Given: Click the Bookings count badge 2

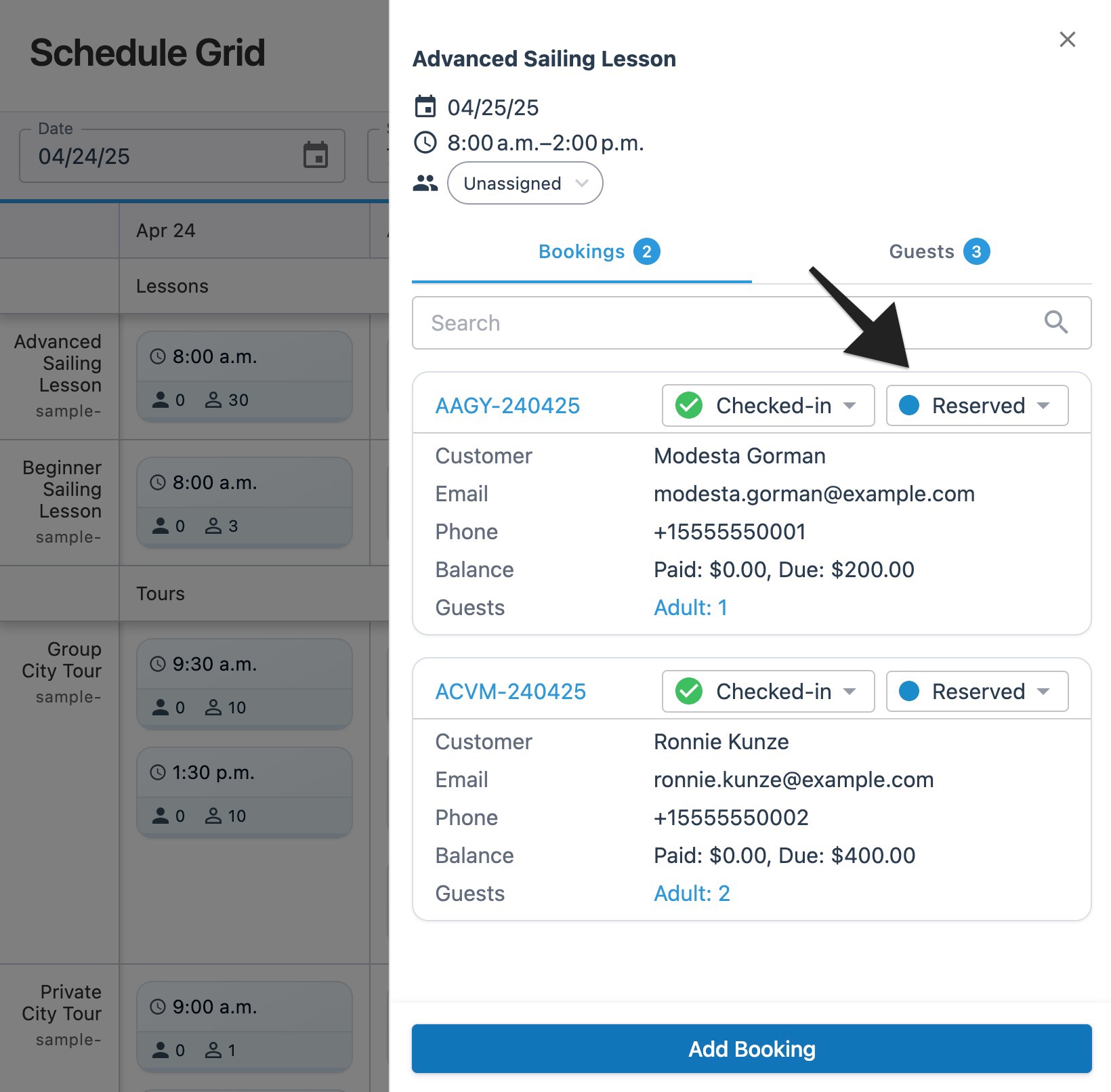Looking at the screenshot, I should 647,251.
